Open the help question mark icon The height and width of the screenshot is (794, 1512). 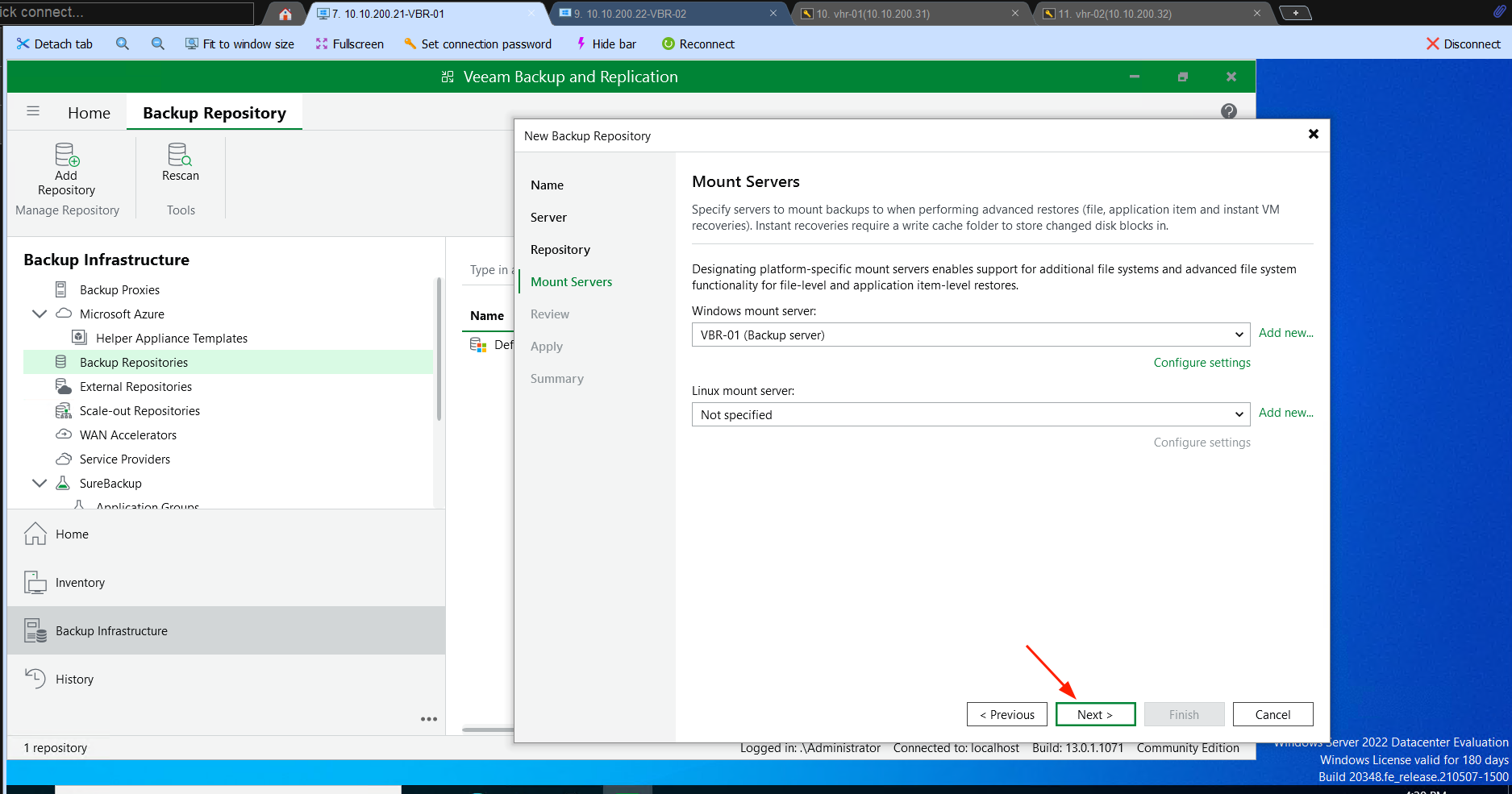[1229, 111]
